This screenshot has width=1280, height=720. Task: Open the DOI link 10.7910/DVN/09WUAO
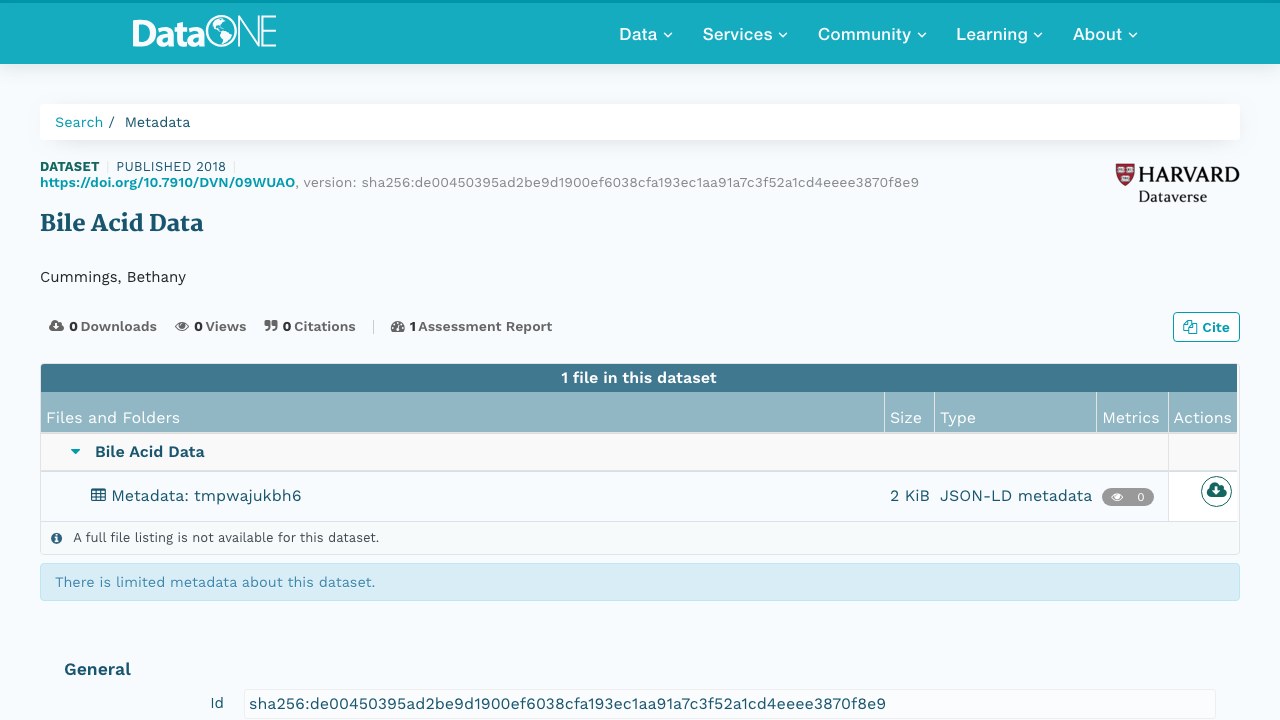pos(168,183)
